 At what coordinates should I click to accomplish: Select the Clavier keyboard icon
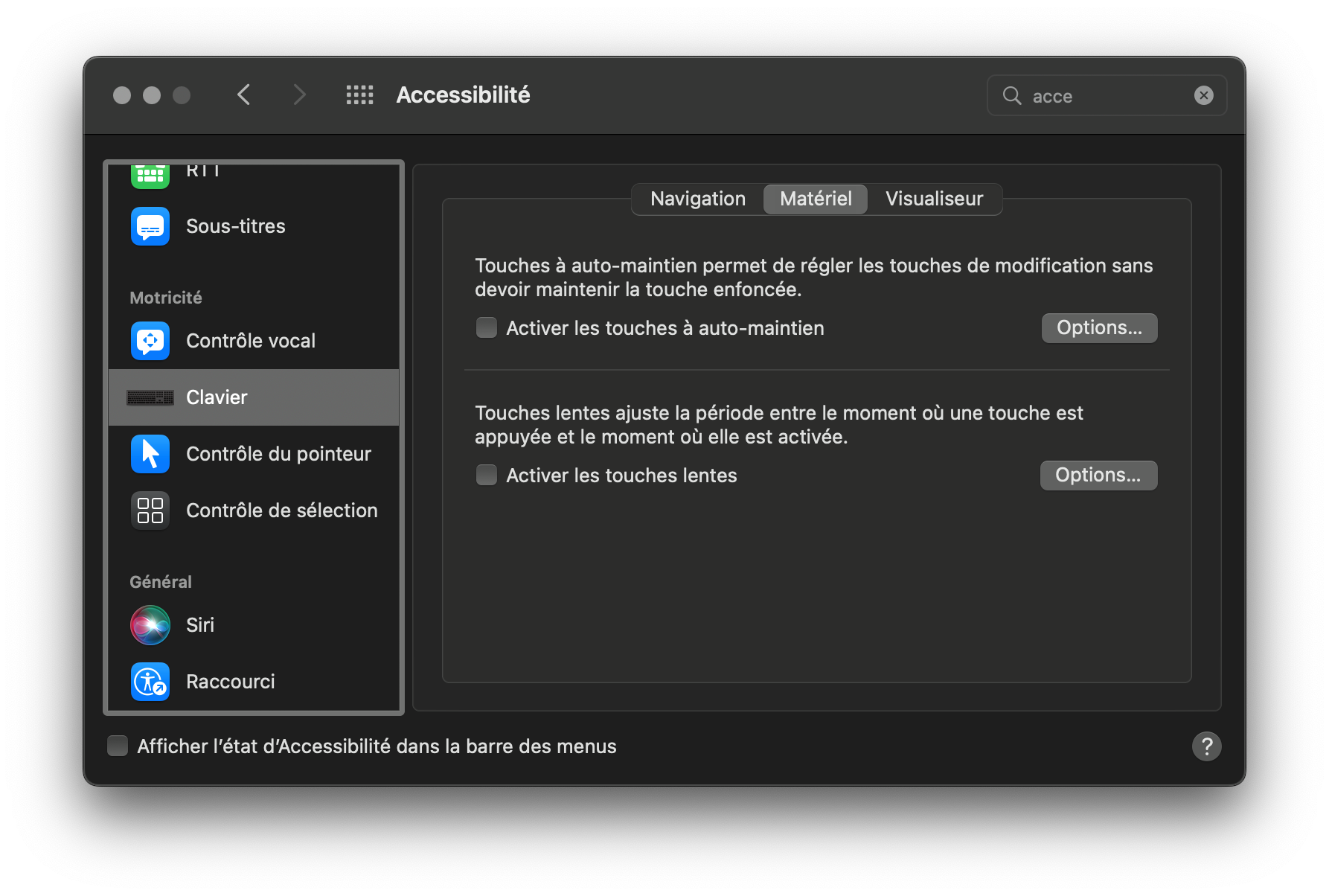point(150,397)
